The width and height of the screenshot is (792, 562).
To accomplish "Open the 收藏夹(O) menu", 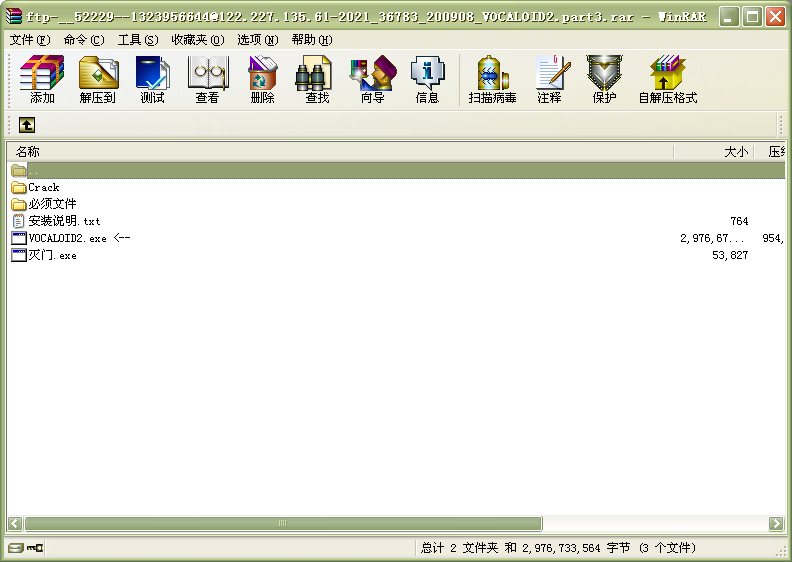I will [197, 39].
